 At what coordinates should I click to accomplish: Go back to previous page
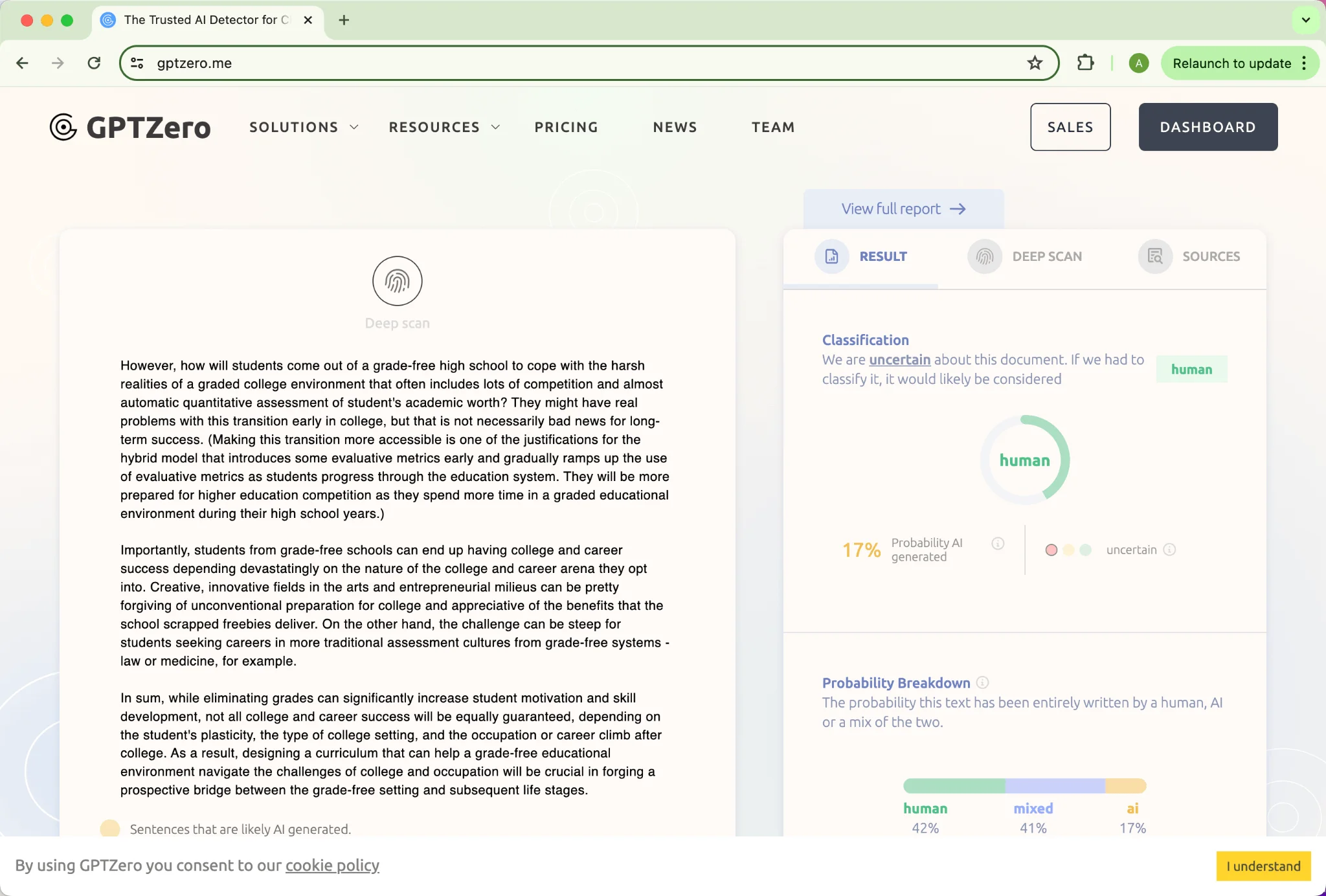tap(22, 63)
